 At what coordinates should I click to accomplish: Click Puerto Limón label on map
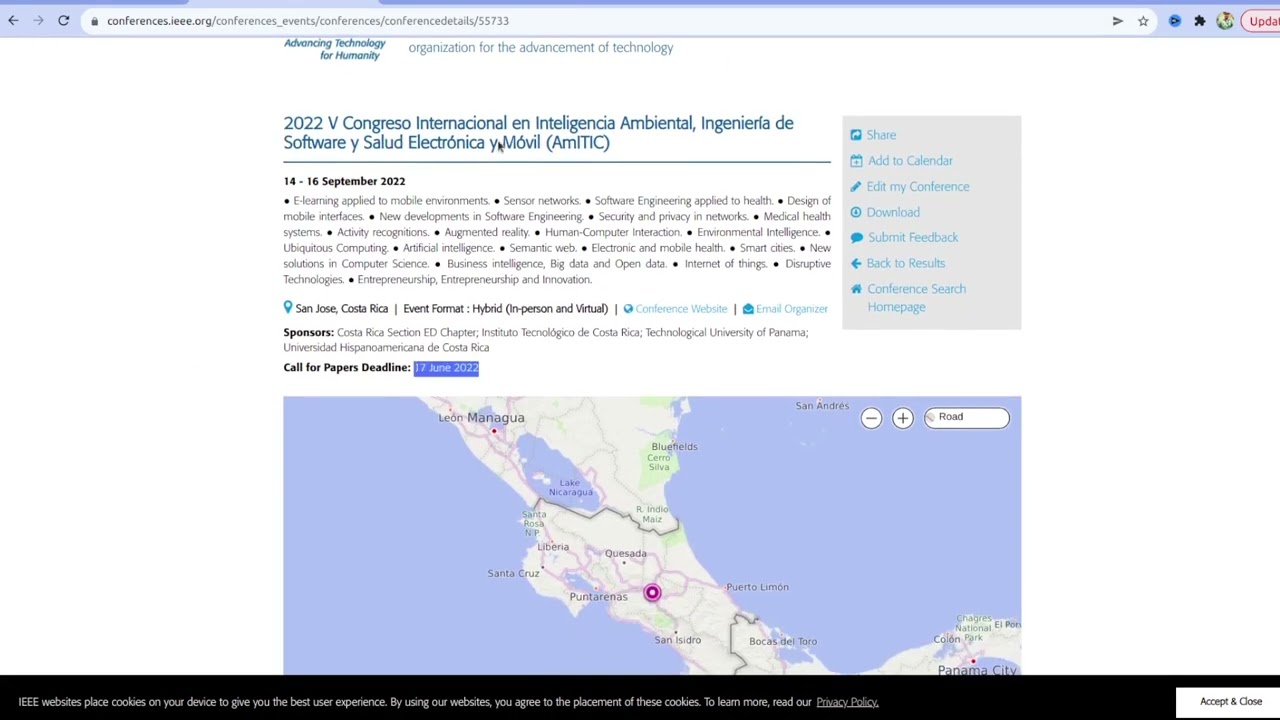click(x=757, y=587)
